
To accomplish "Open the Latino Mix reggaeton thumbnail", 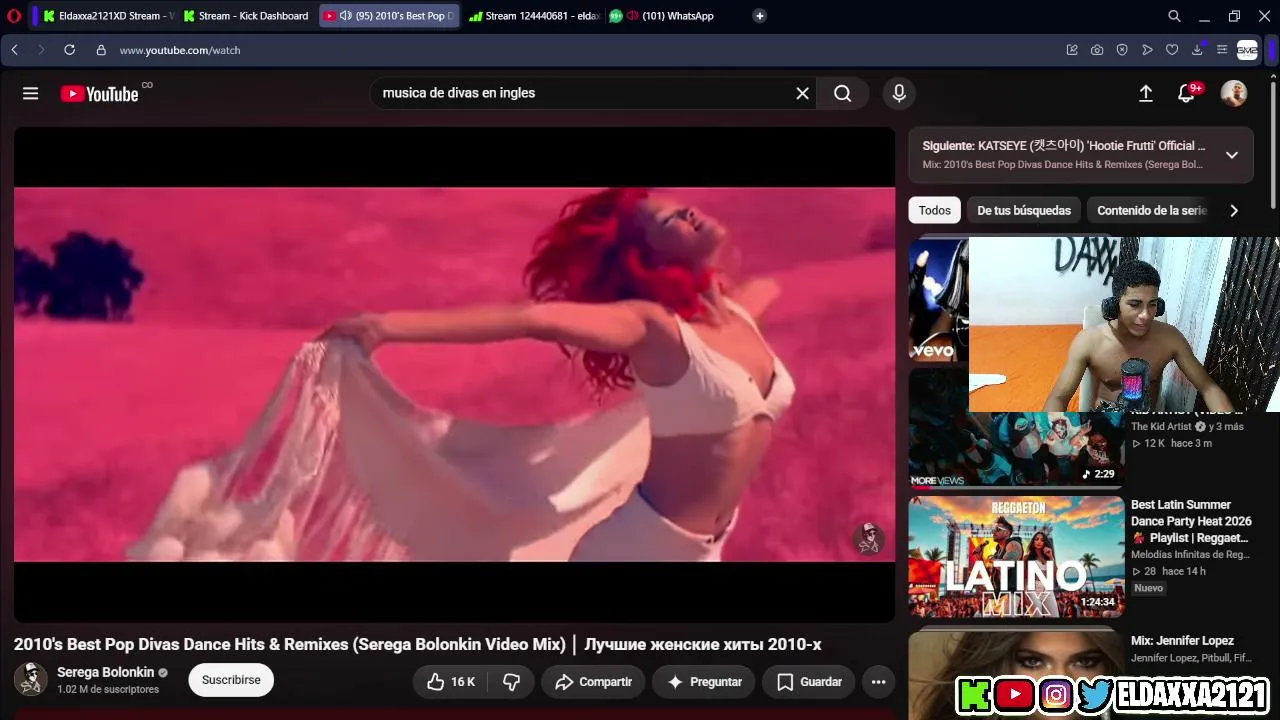I will click(1016, 557).
